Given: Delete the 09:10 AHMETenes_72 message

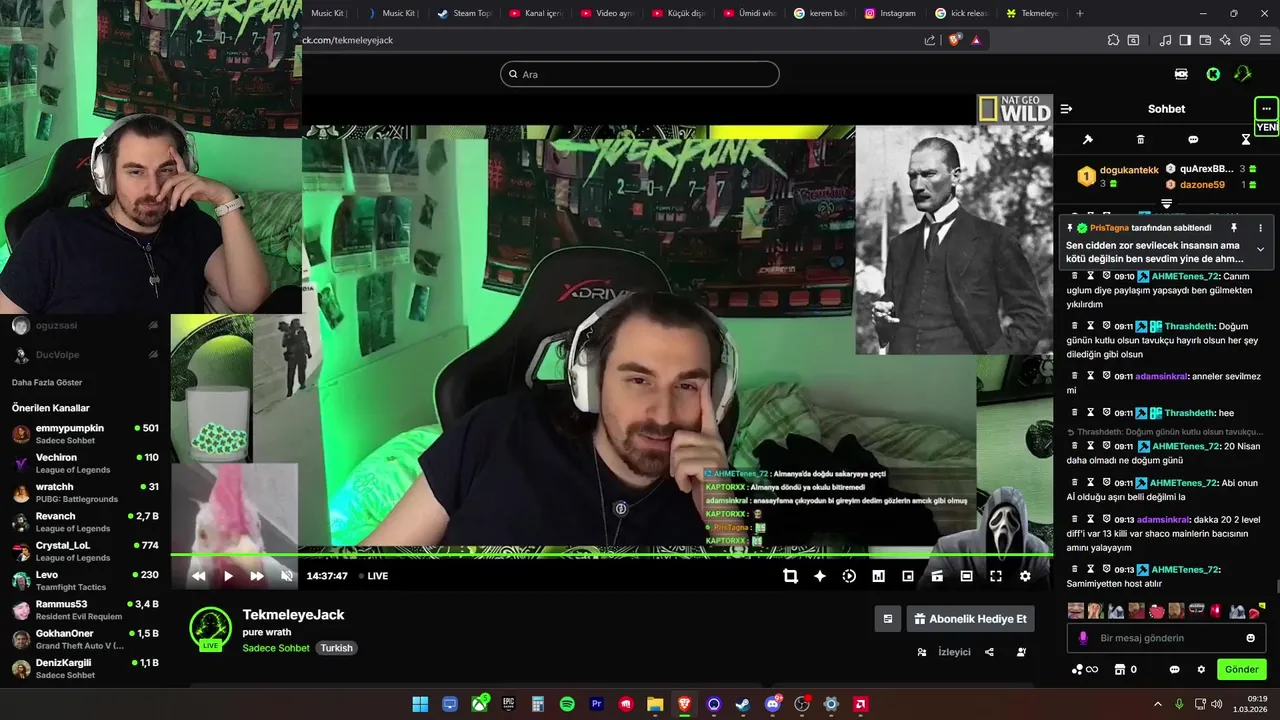Looking at the screenshot, I should [x=1075, y=276].
